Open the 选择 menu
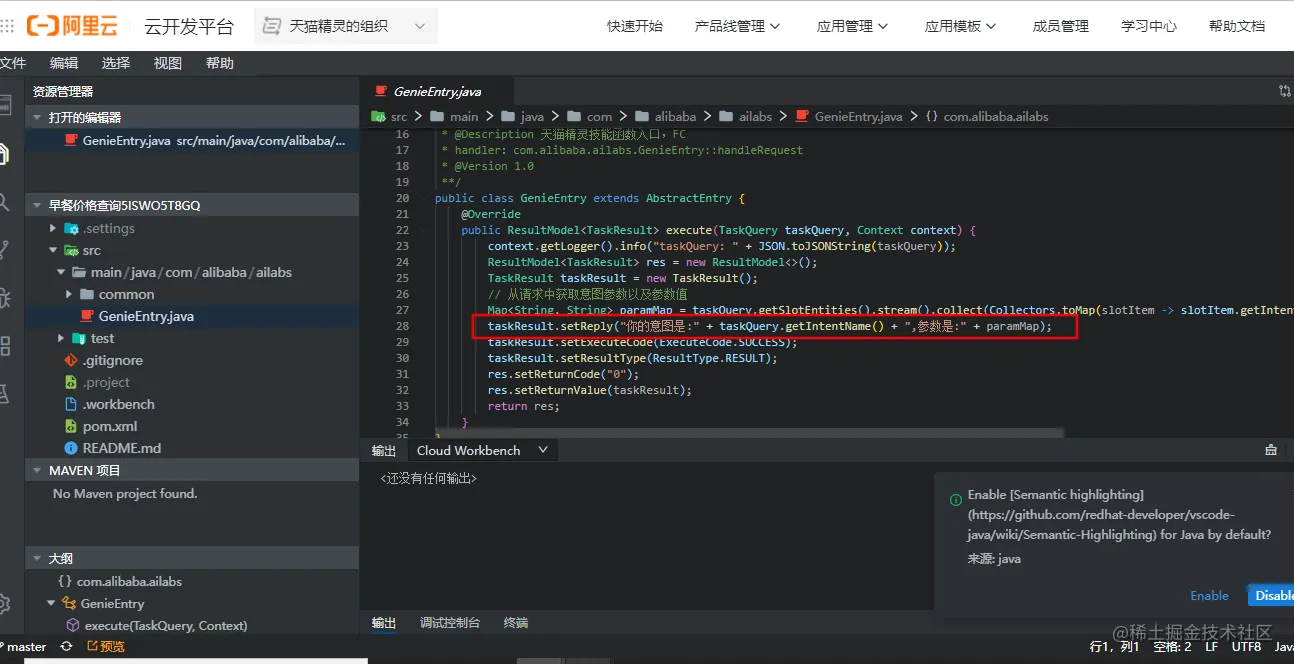The image size is (1294, 664). (x=116, y=63)
